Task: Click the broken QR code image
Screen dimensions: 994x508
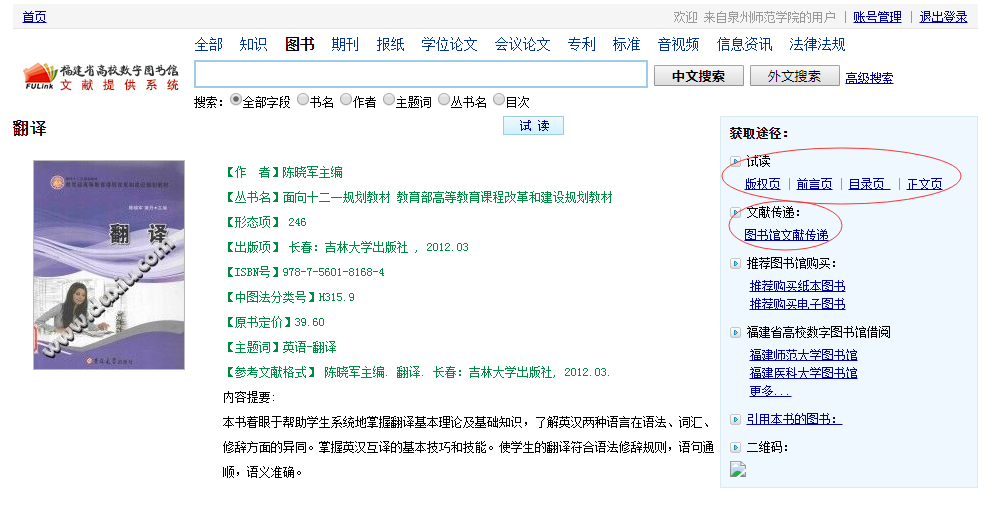Action: pos(738,469)
